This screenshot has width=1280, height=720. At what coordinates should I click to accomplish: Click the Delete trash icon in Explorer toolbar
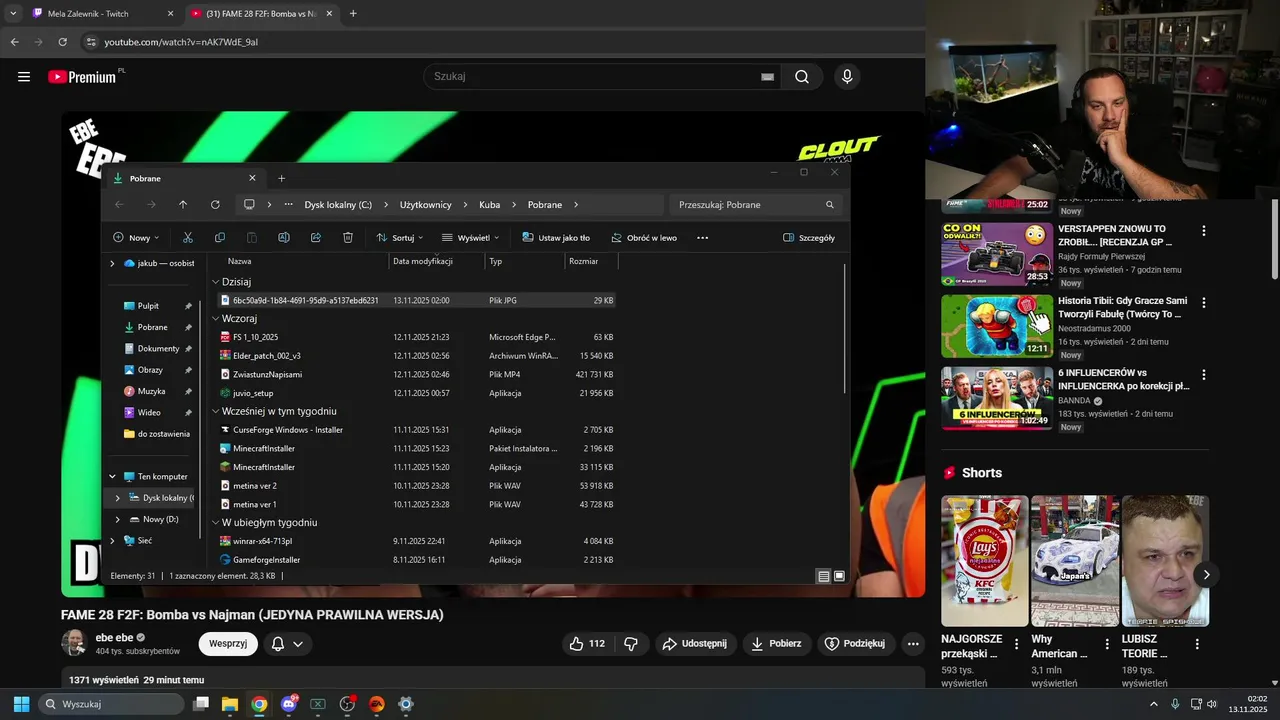348,238
